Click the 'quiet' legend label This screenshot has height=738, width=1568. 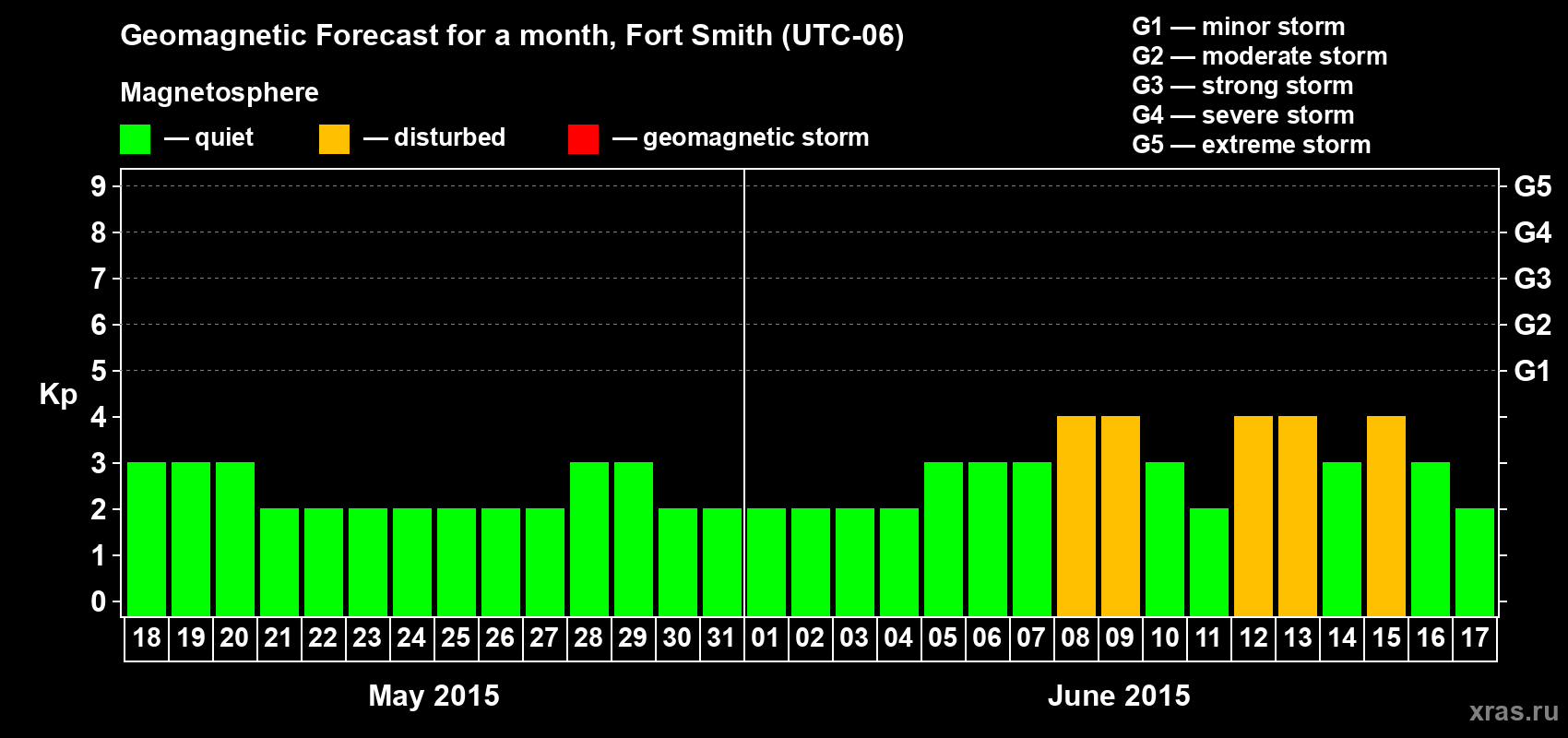(x=224, y=137)
